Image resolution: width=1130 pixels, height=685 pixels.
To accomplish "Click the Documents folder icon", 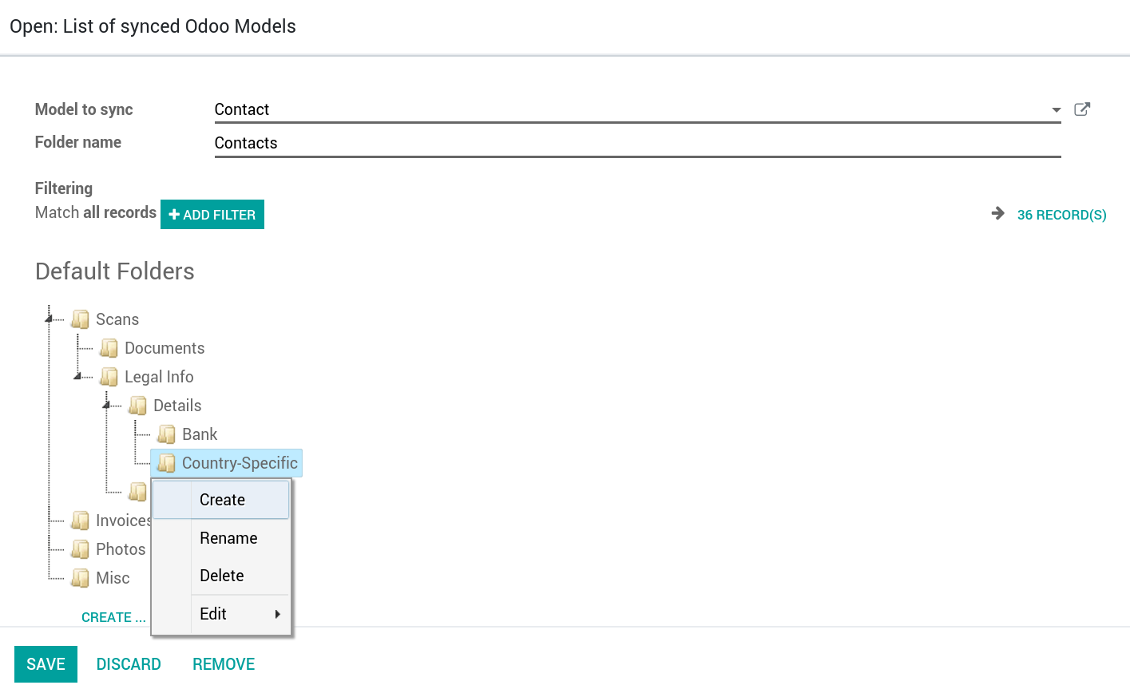I will pos(110,349).
